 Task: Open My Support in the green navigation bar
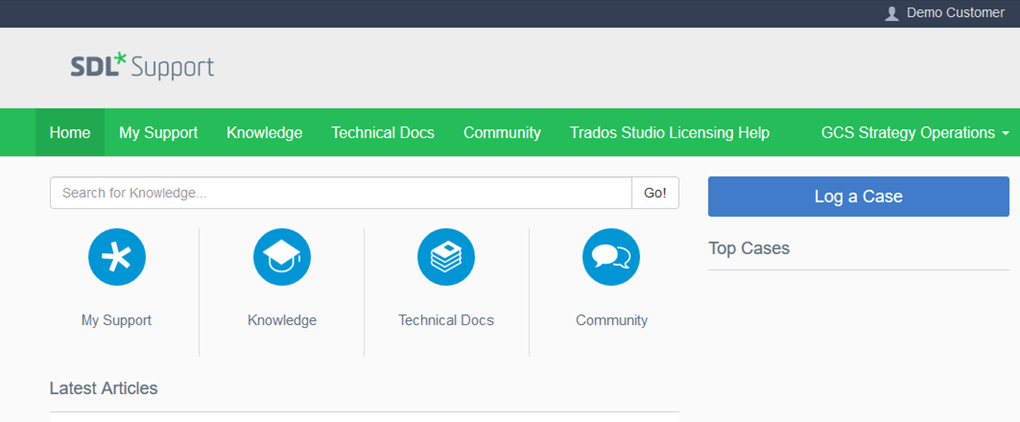[158, 133]
